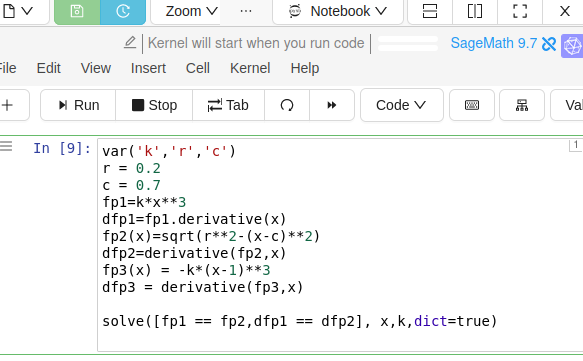Click the kernel usage progress bars

point(408,43)
